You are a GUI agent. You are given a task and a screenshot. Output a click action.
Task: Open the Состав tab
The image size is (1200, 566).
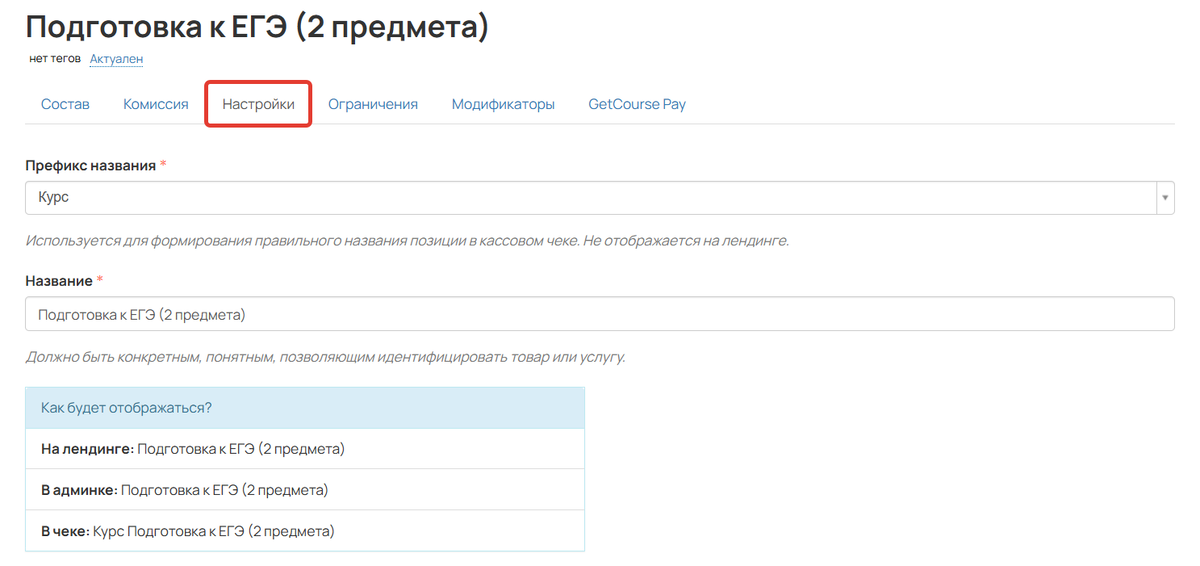[65, 104]
